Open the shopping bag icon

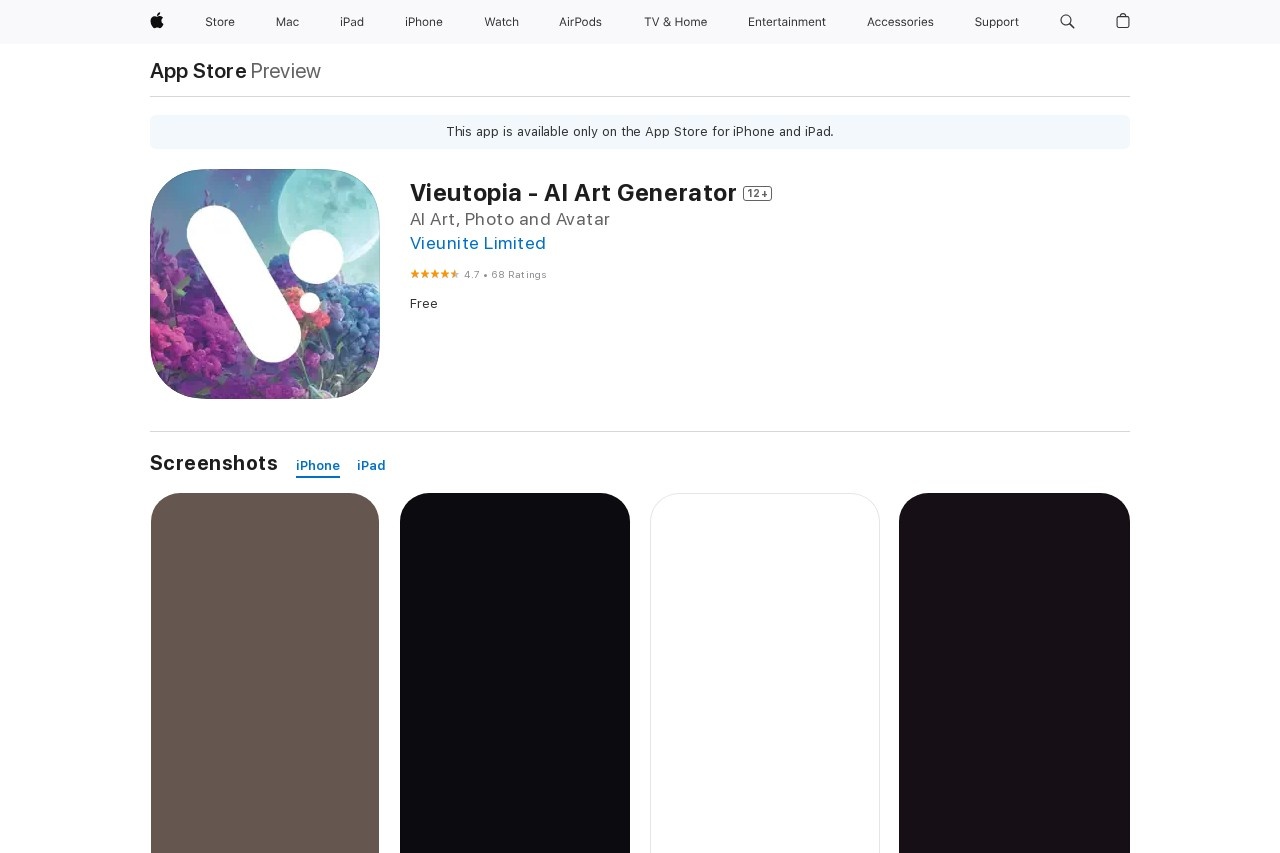1123,21
